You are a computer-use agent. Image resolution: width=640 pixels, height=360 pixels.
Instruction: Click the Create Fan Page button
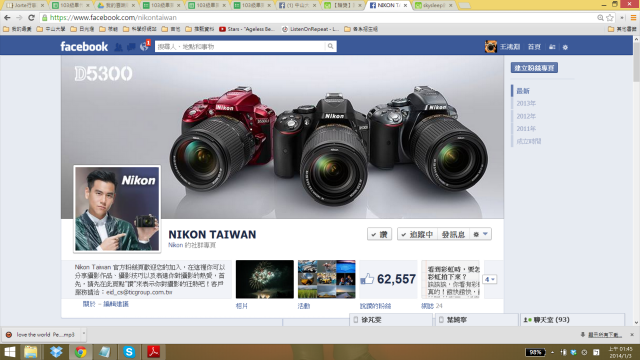pyautogui.click(x=534, y=68)
